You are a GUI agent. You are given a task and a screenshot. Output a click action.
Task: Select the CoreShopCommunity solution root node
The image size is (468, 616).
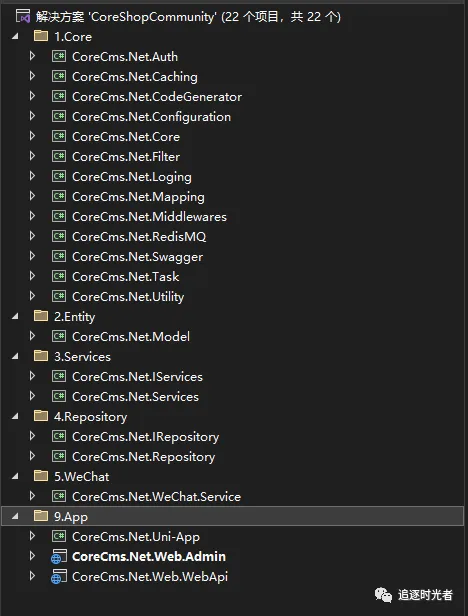click(x=188, y=16)
